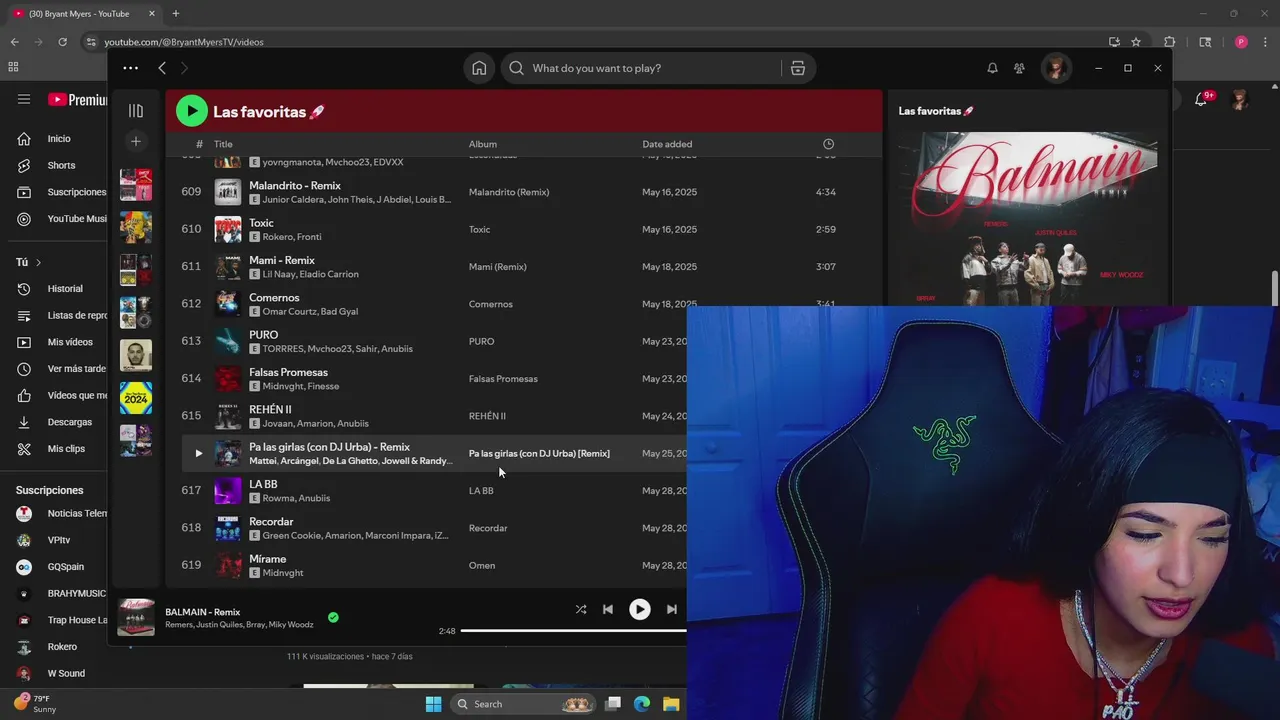
Task: Sort tracks by duration clock icon
Action: pos(828,144)
